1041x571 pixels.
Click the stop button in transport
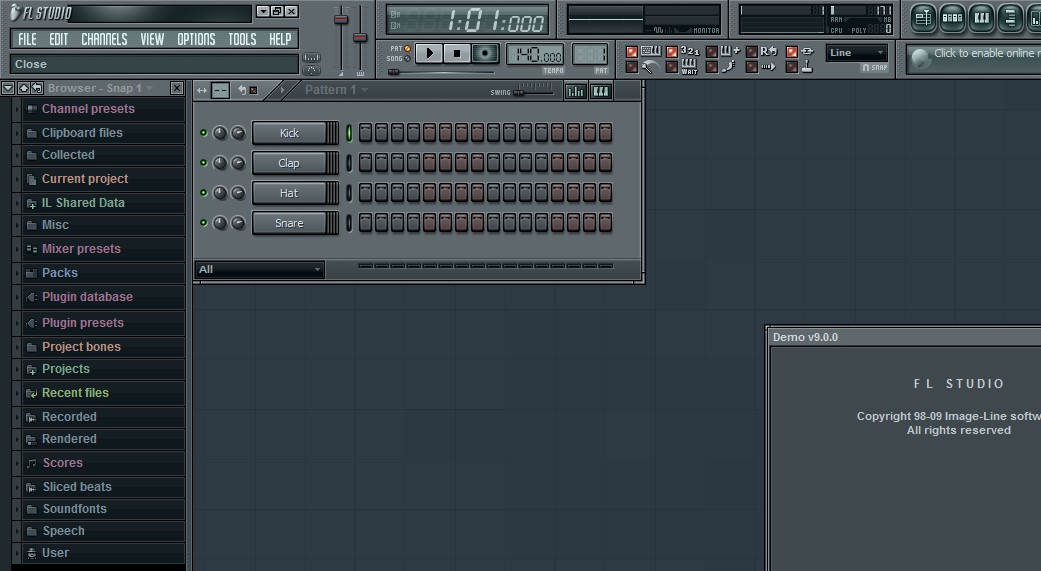[457, 53]
